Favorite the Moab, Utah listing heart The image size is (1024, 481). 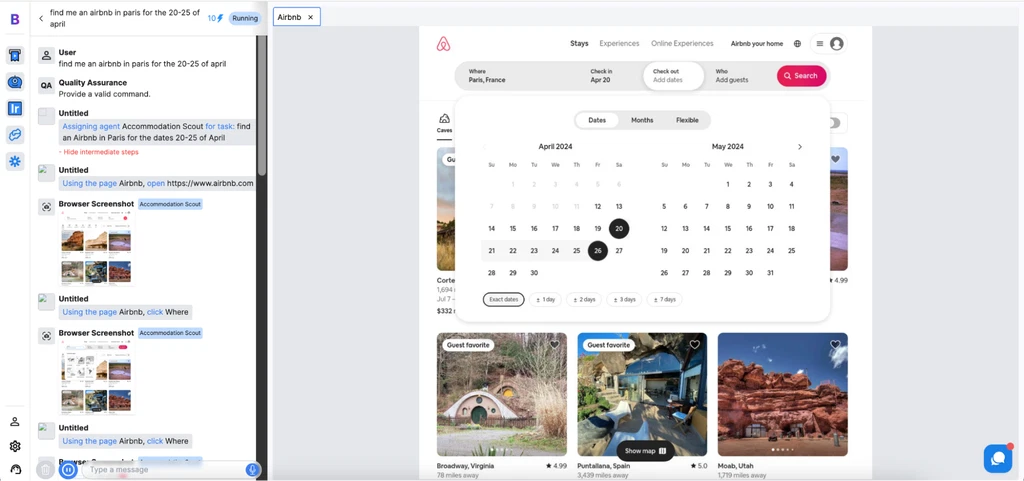pos(835,345)
